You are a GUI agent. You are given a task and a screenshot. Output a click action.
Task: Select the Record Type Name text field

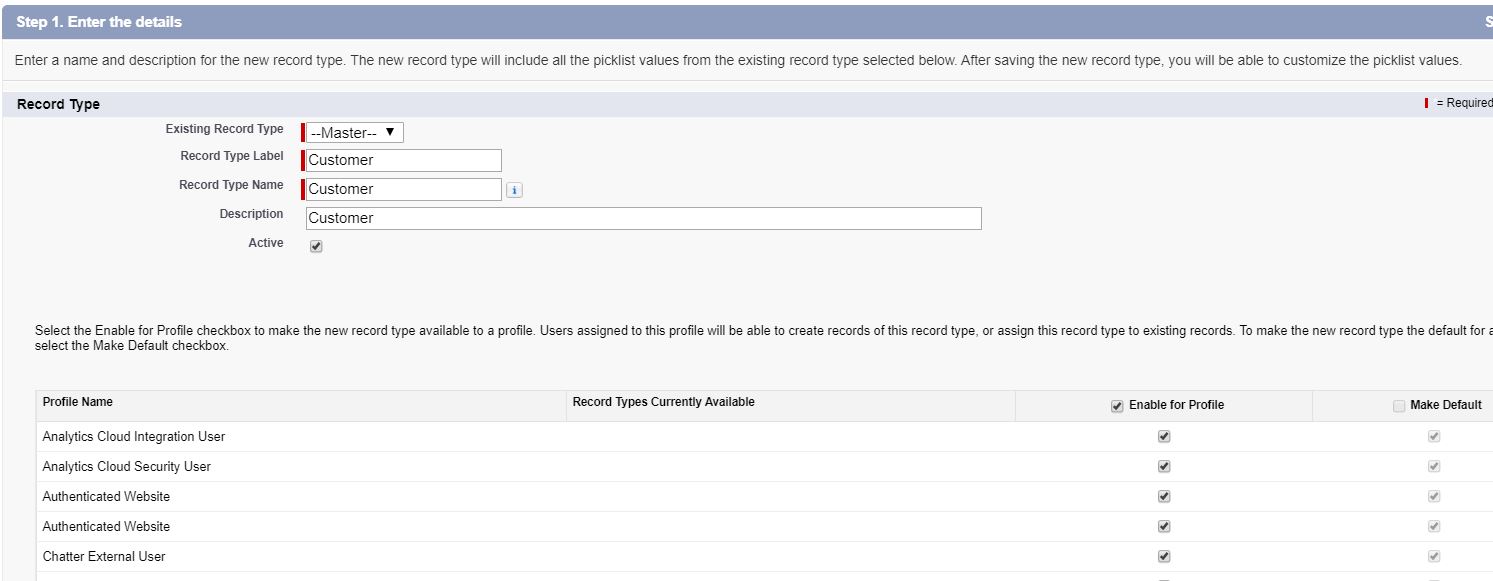(x=400, y=189)
